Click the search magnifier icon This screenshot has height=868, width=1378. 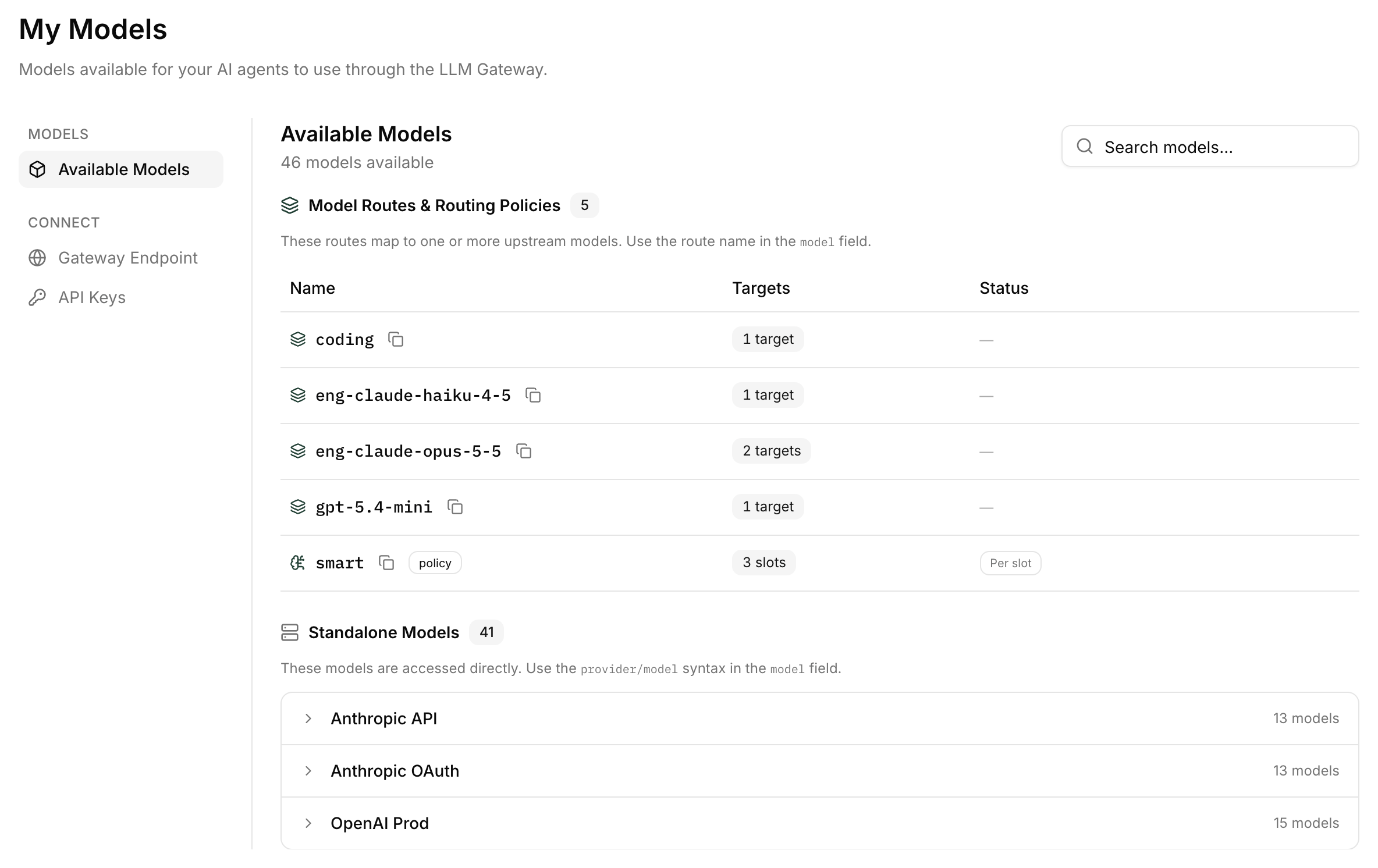click(x=1085, y=146)
